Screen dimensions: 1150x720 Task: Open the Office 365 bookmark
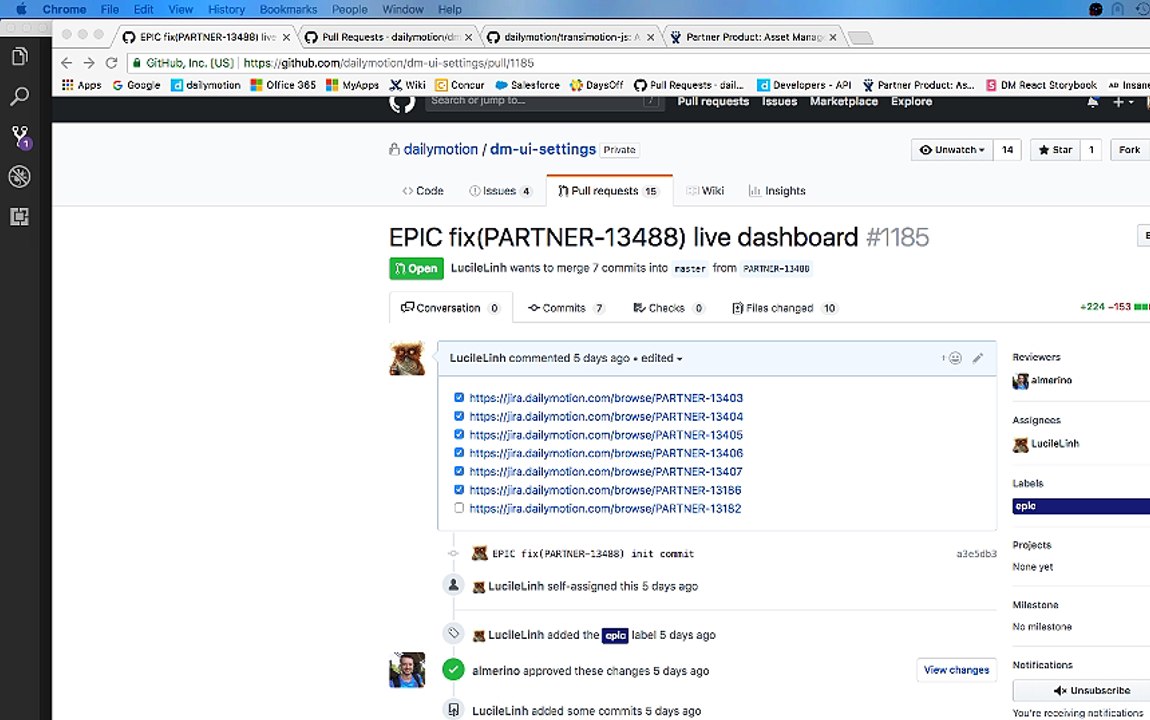coord(283,85)
